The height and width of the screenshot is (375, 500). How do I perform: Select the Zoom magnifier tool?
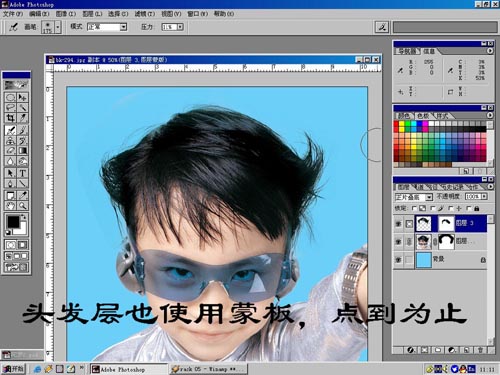(x=23, y=205)
